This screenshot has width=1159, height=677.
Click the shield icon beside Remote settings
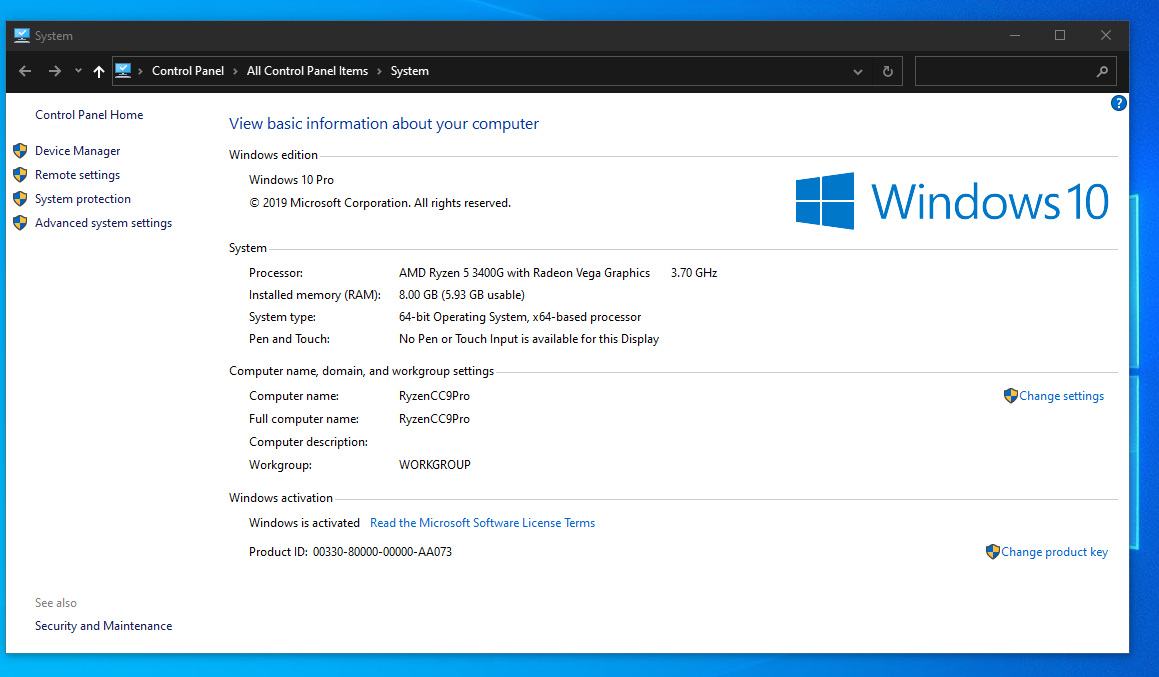coord(20,175)
